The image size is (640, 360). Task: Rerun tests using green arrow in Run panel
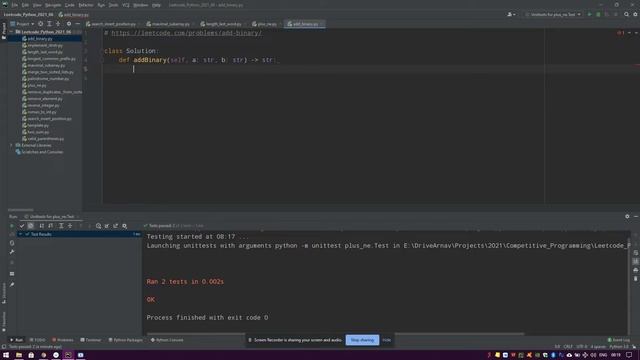(12, 226)
